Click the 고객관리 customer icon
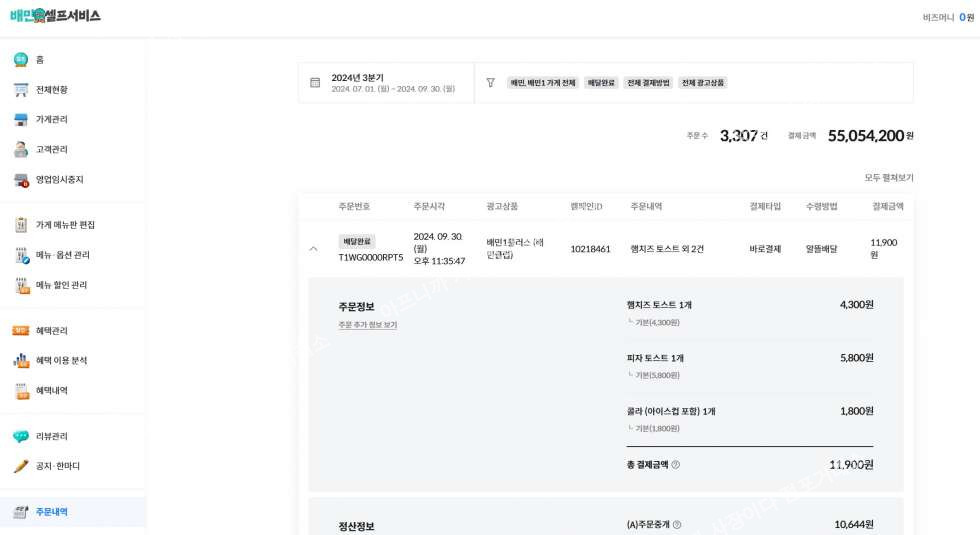This screenshot has width=980, height=535. pyautogui.click(x=21, y=150)
